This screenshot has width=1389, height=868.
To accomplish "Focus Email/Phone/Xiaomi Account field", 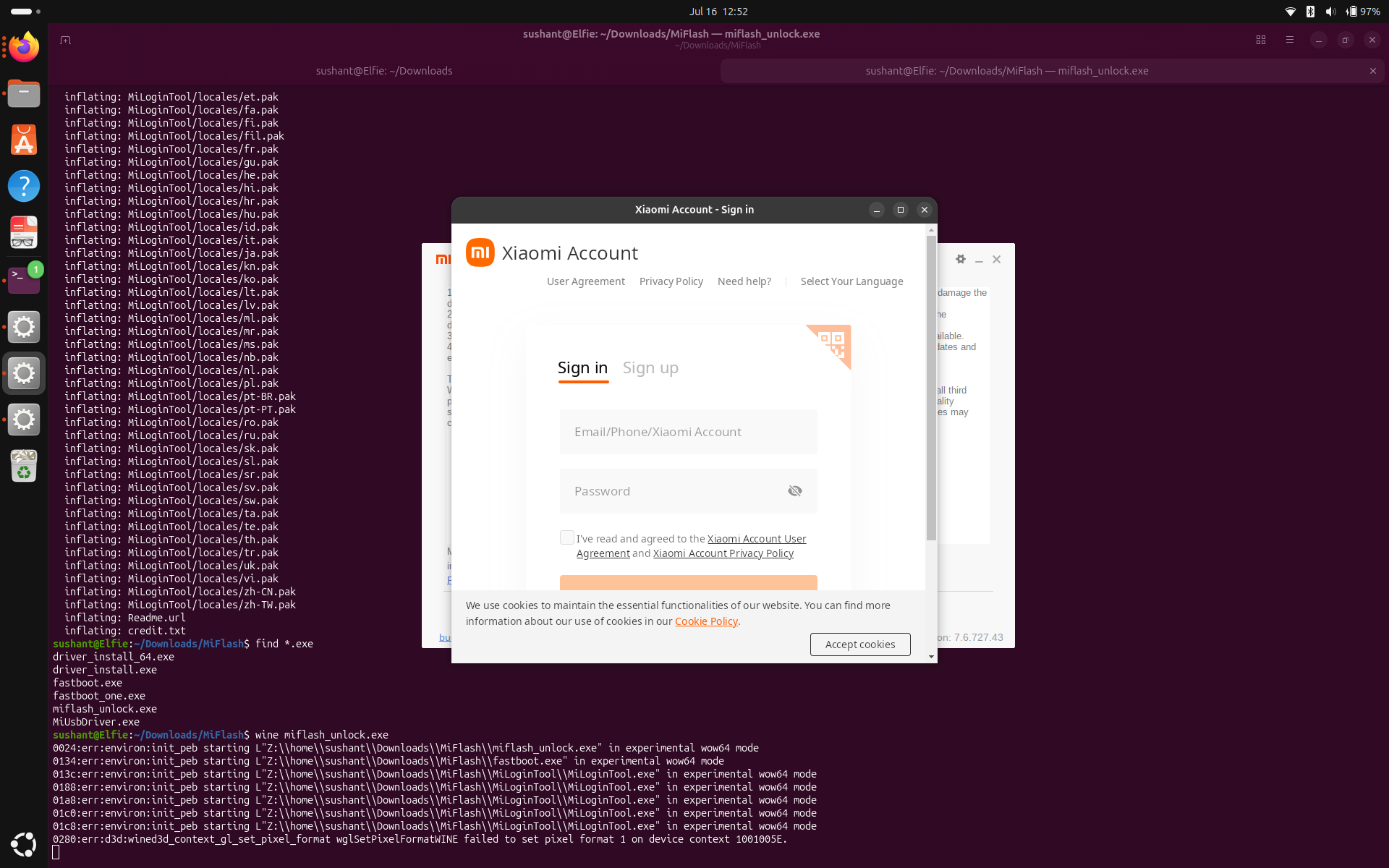I will coord(689,432).
